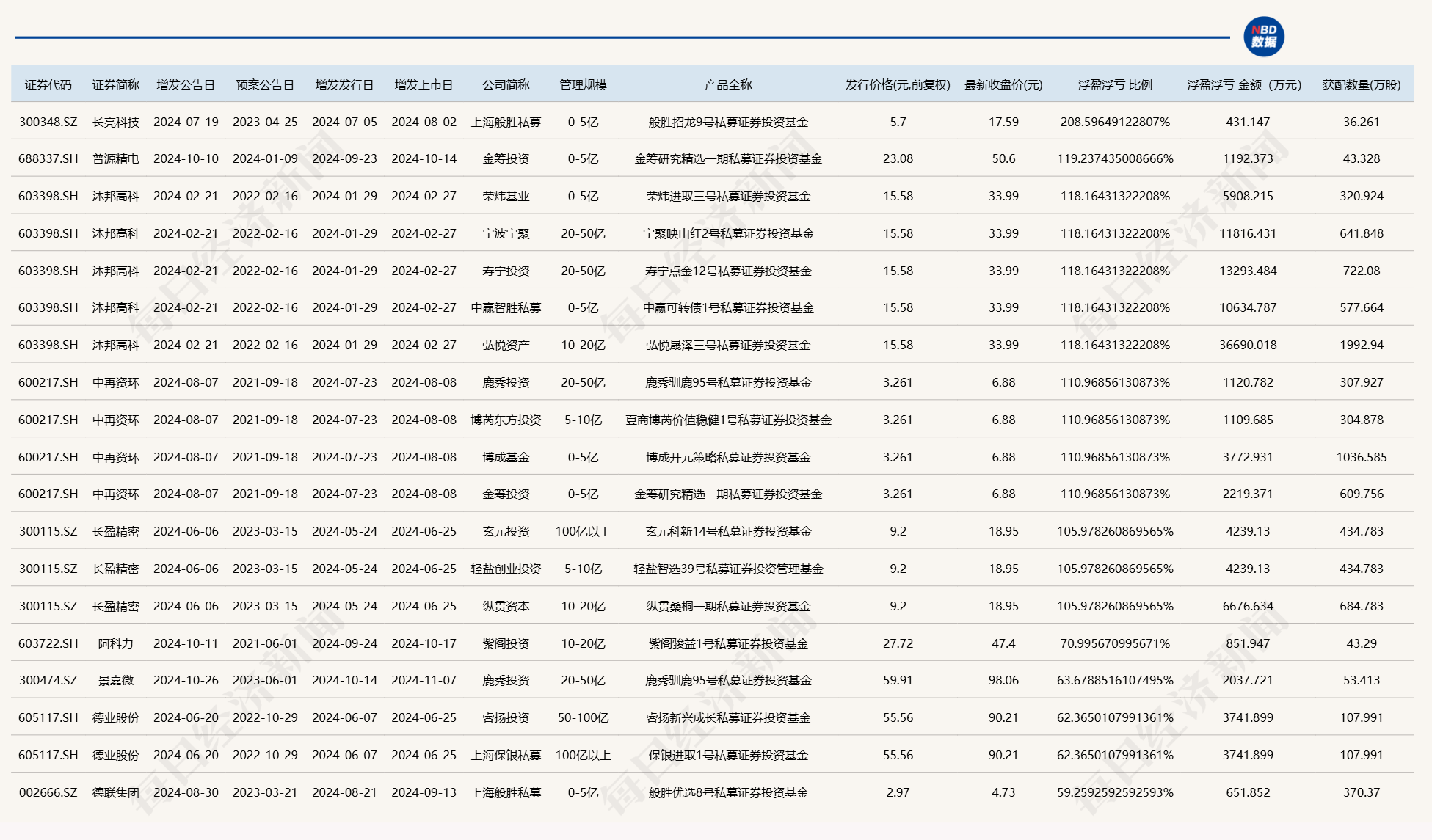Click the 发行价格(元,前复权) column header
The height and width of the screenshot is (840, 1432).
(x=898, y=85)
